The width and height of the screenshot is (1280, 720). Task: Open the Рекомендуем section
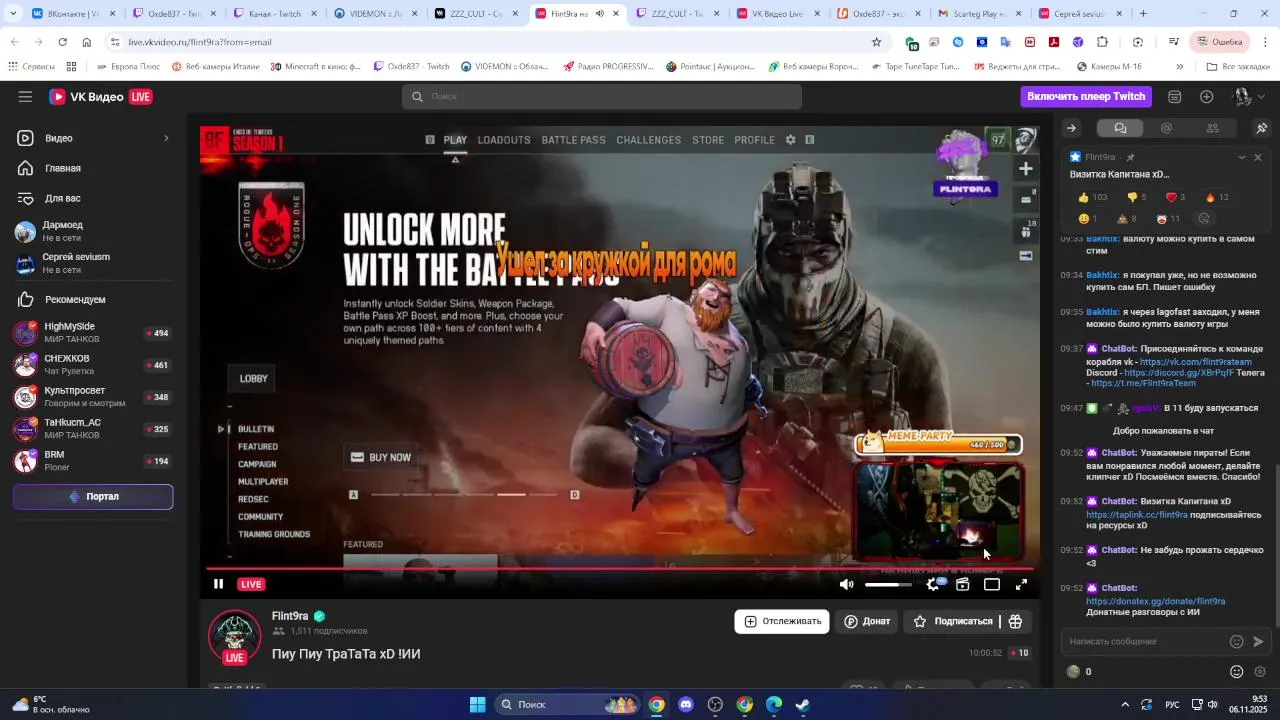(93, 299)
